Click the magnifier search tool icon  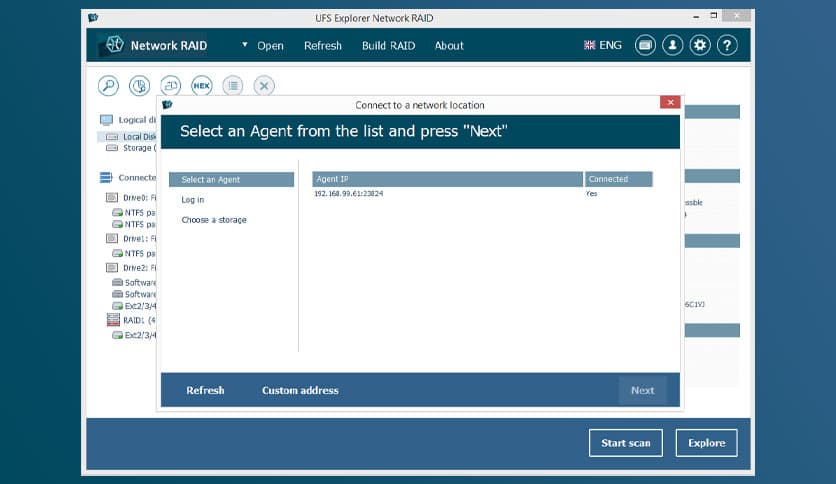coord(108,86)
